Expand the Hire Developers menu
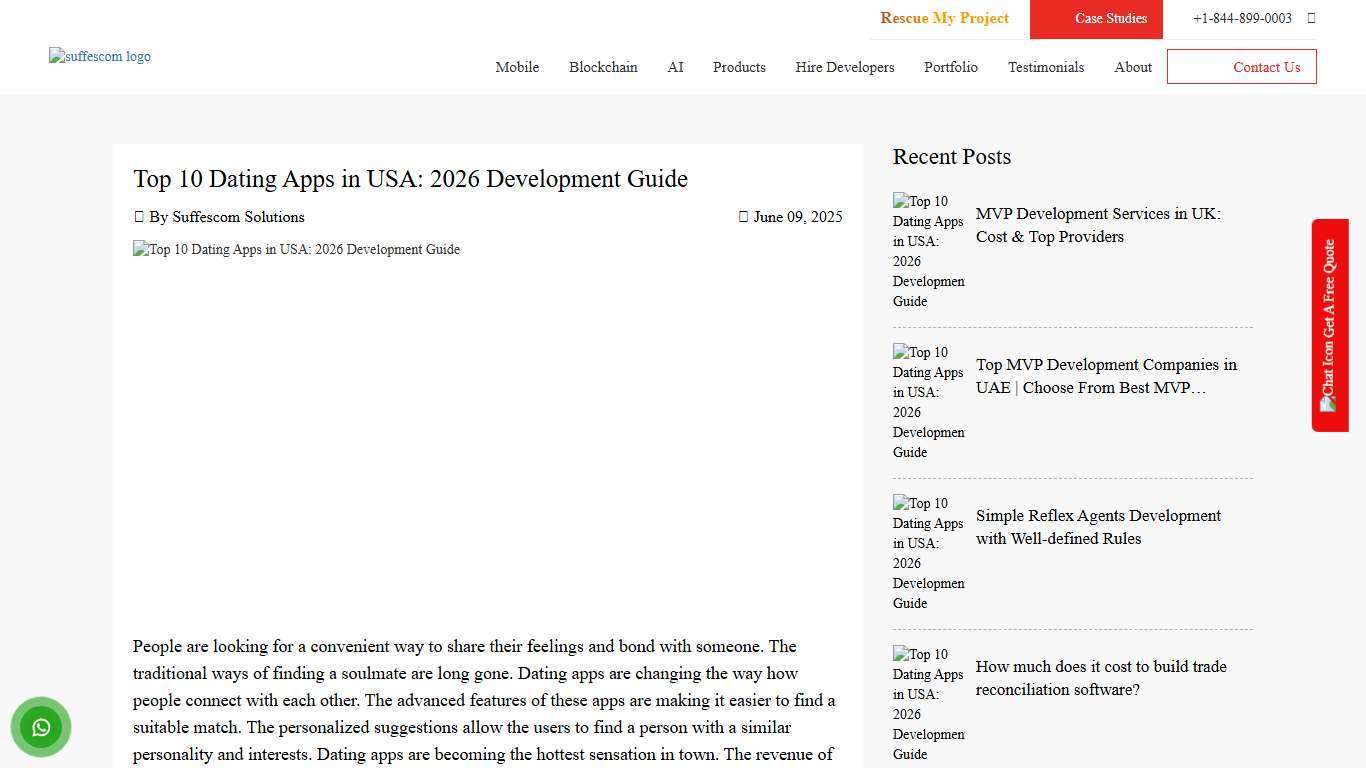Image resolution: width=1366 pixels, height=768 pixels. (x=845, y=67)
